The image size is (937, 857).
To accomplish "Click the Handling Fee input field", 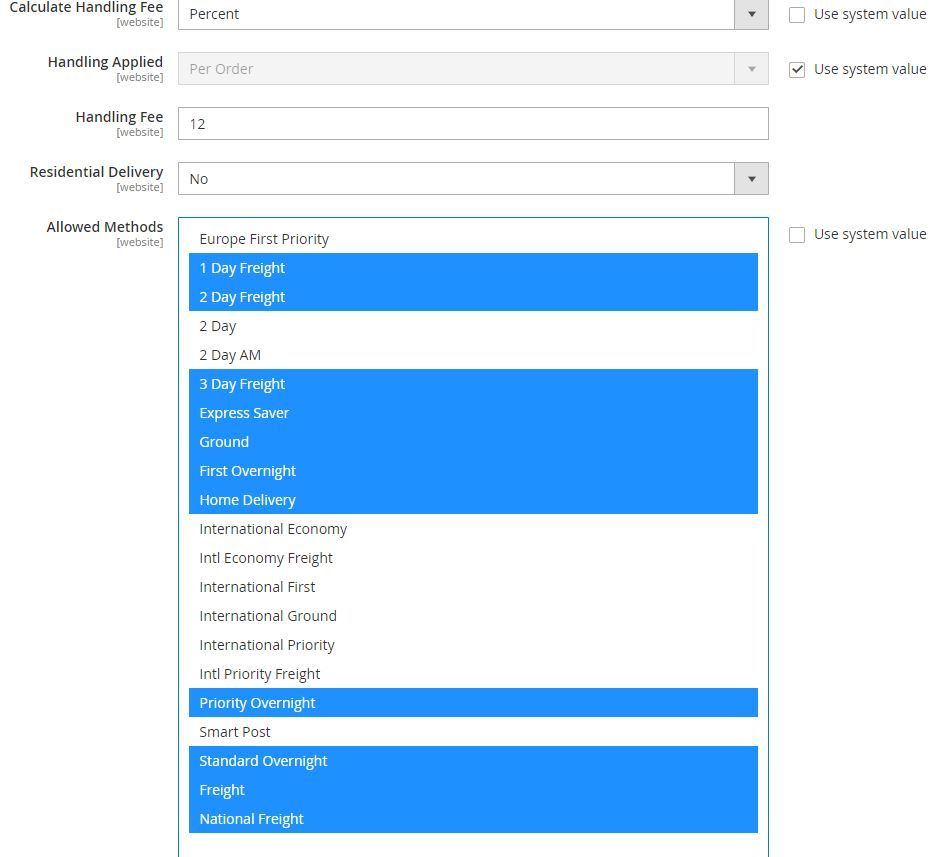I will click(472, 124).
